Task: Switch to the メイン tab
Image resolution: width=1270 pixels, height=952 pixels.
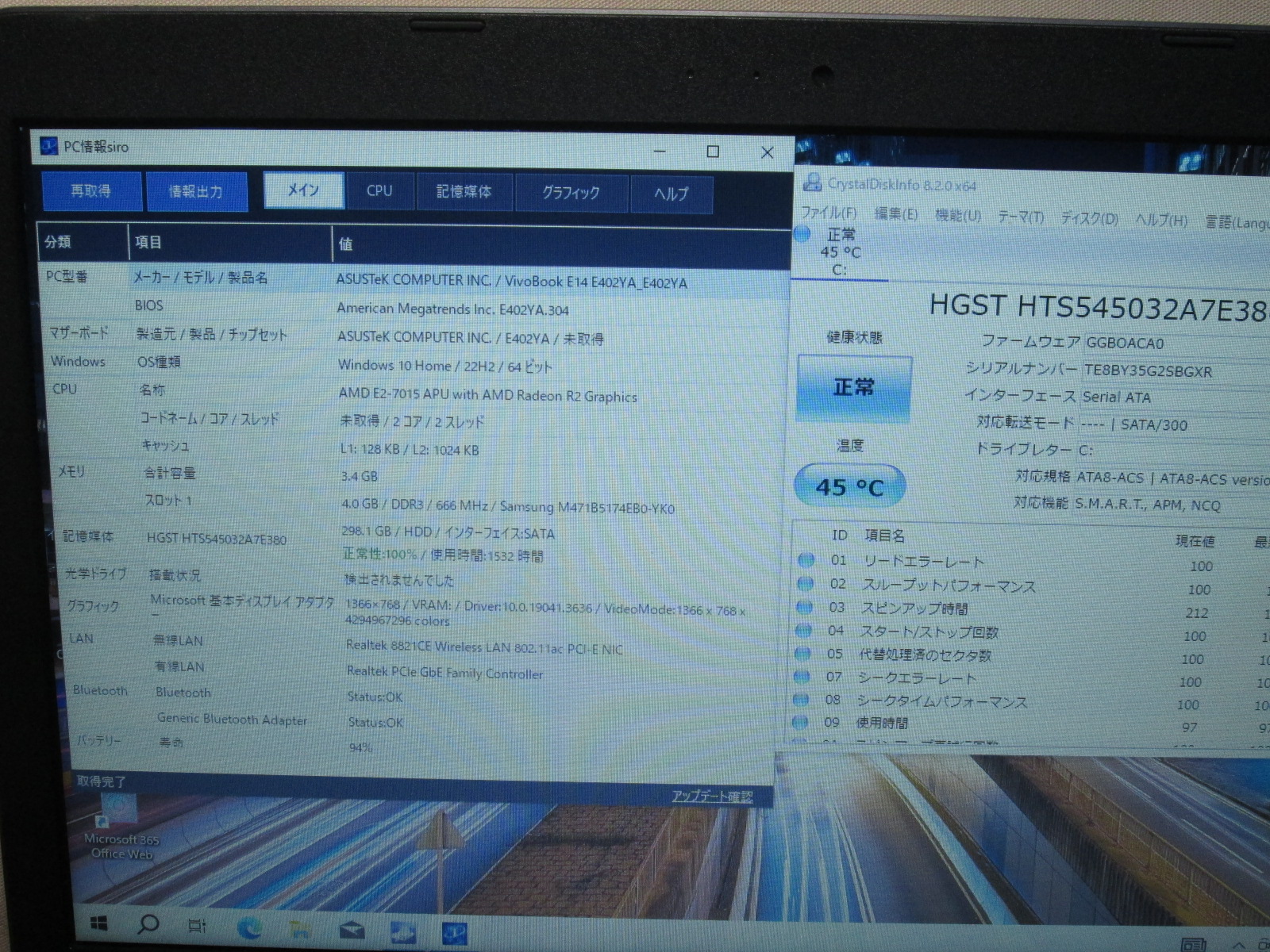Action: [303, 190]
